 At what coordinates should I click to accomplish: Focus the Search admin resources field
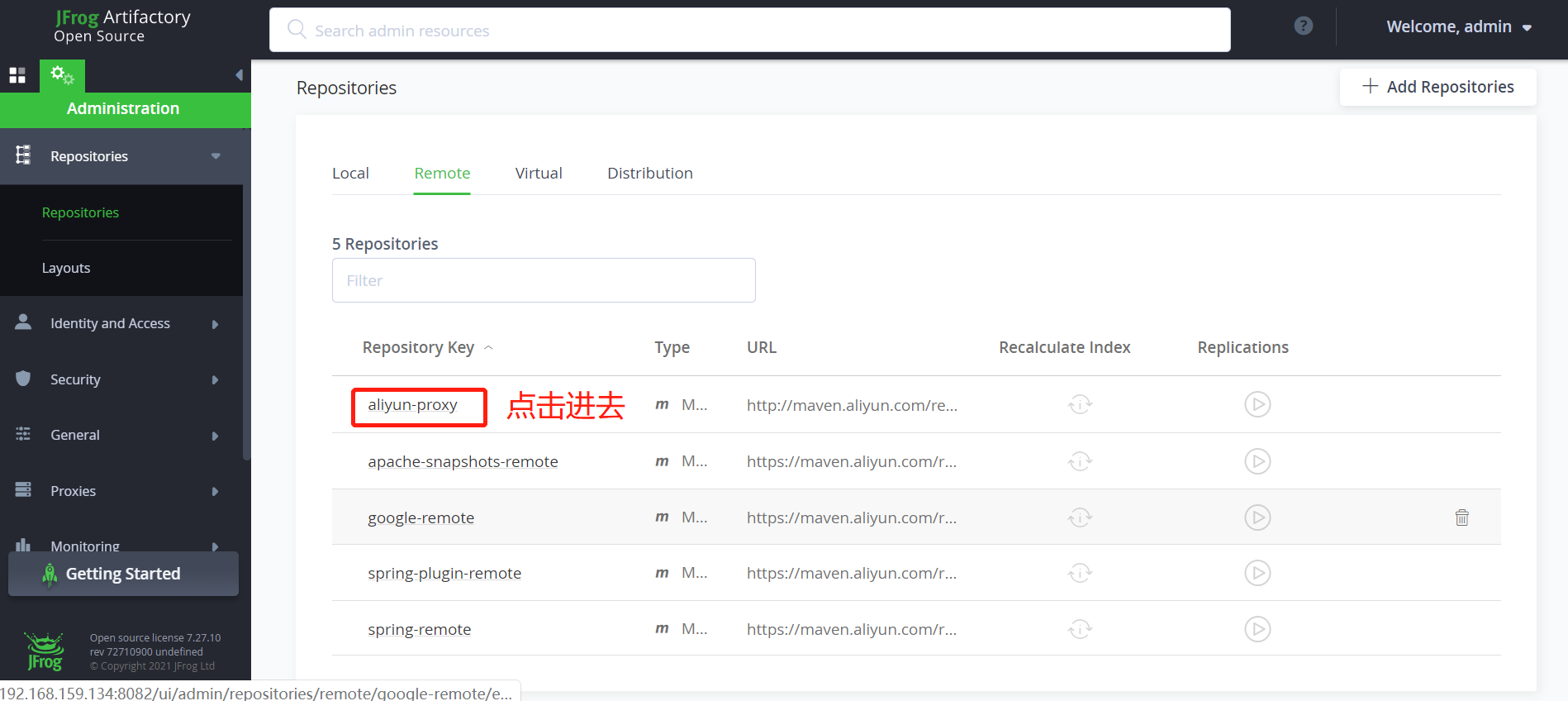tap(750, 30)
